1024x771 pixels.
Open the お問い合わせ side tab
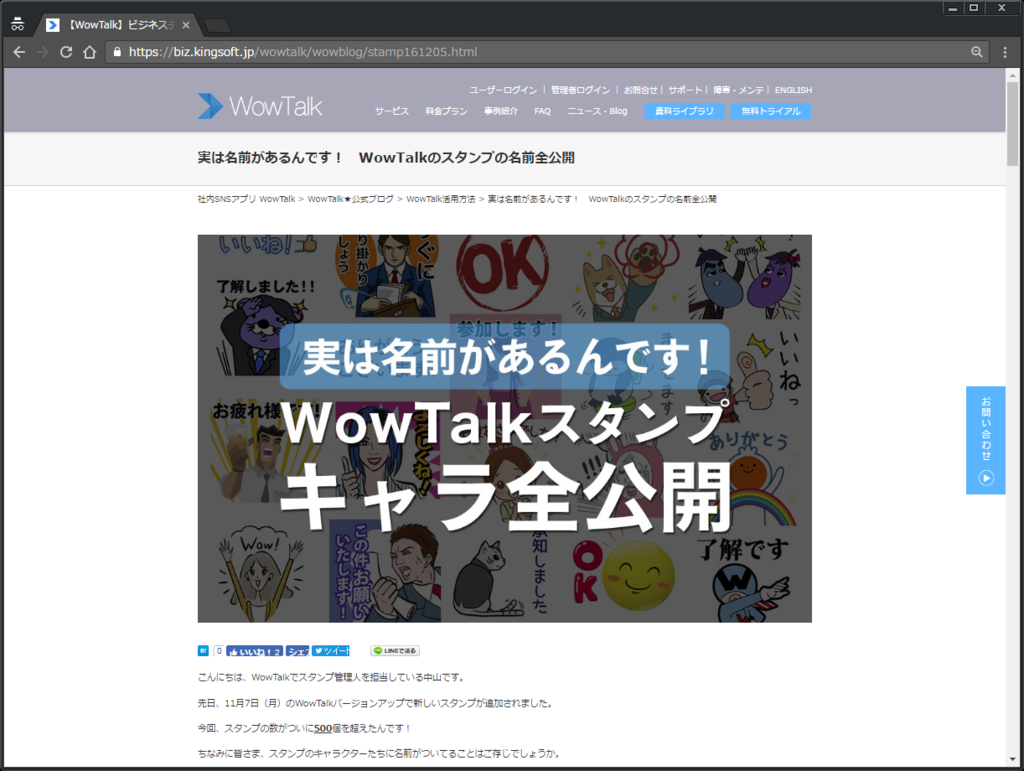coord(985,440)
